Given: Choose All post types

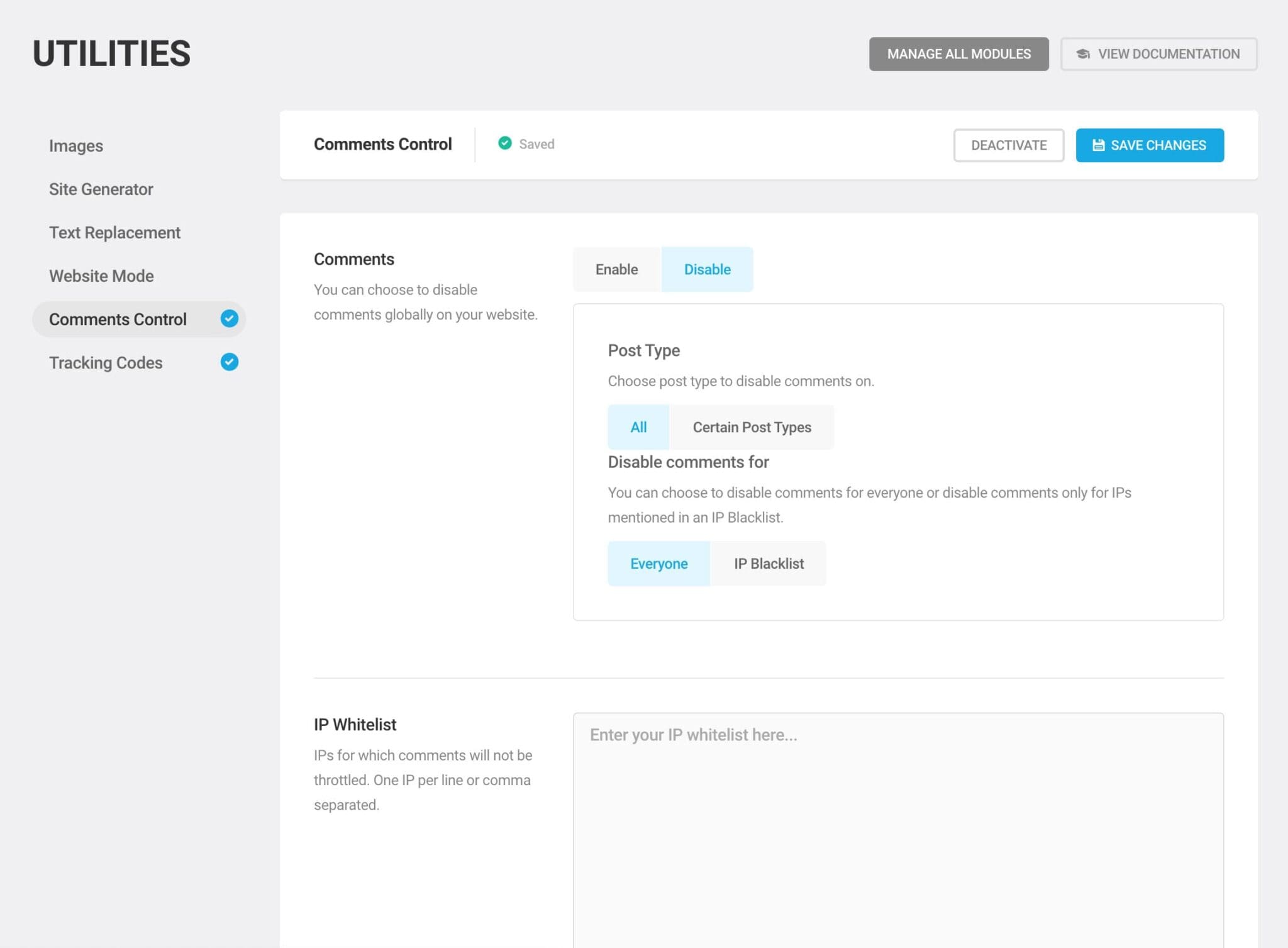Looking at the screenshot, I should click(638, 427).
